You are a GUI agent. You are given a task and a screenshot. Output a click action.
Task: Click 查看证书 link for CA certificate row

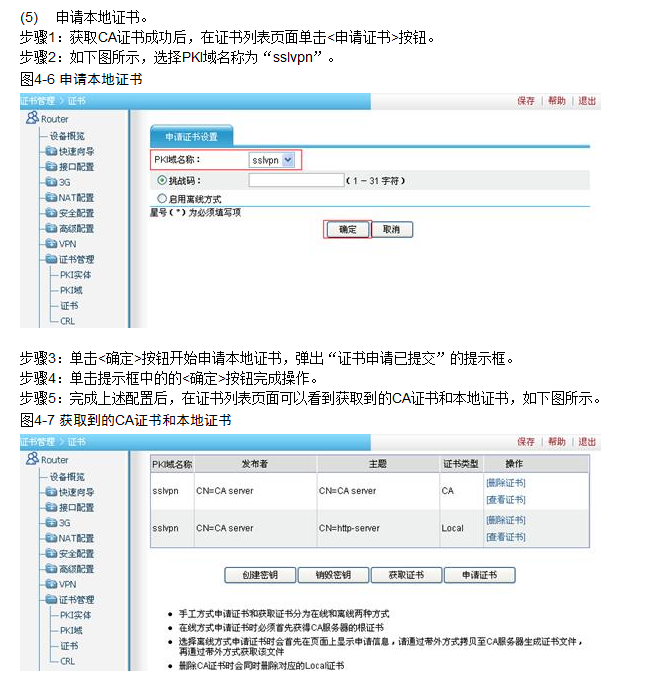click(x=506, y=499)
